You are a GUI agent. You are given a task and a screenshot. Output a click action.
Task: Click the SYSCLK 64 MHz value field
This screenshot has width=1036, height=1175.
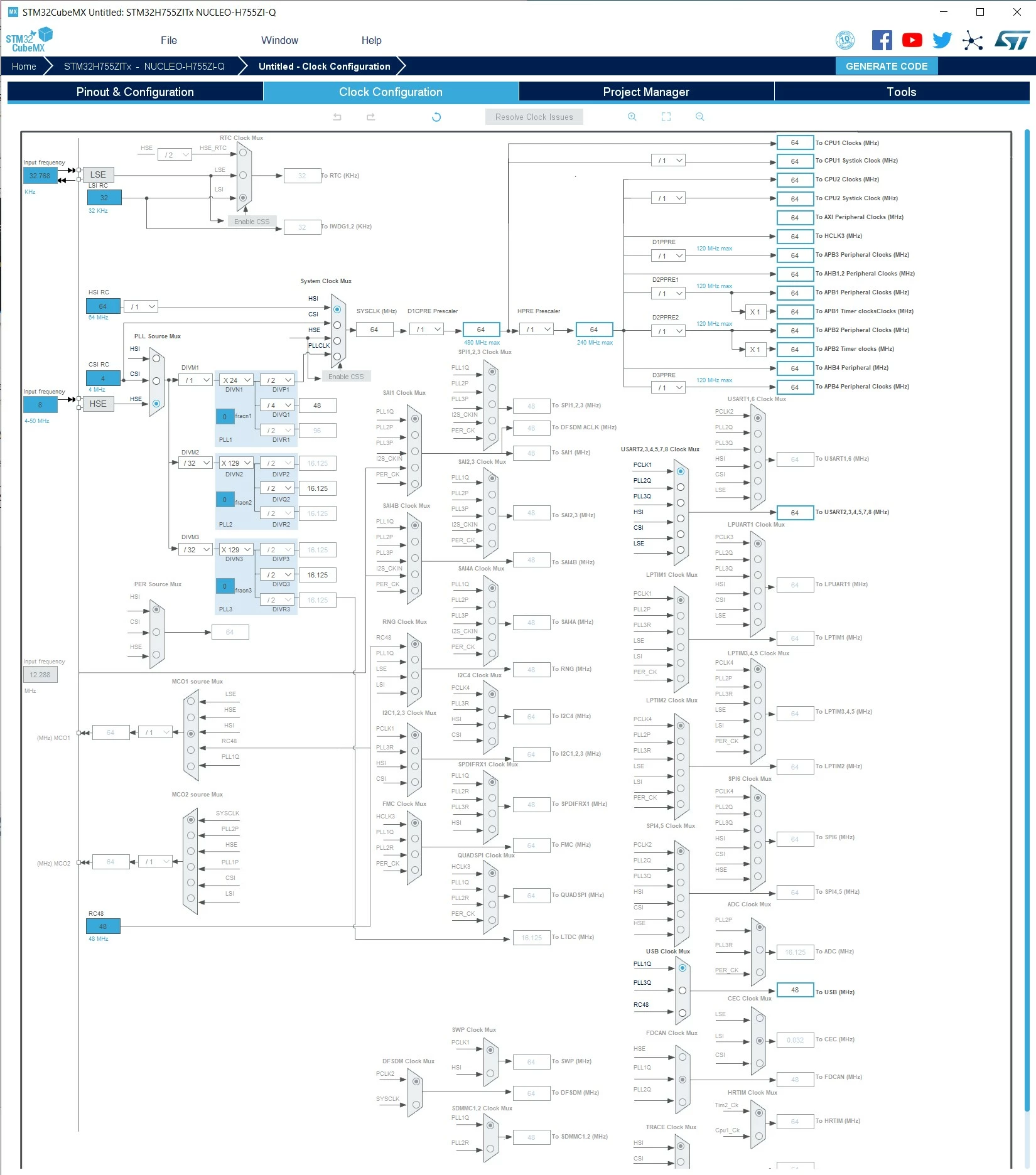tap(374, 330)
